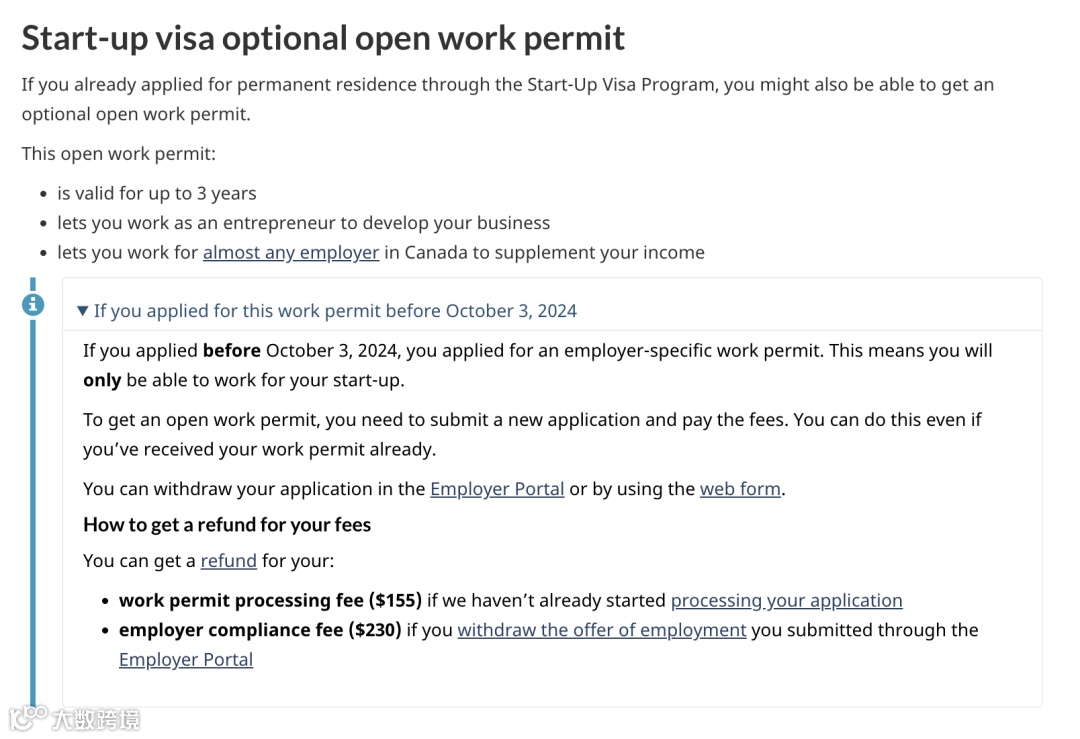1080x739 pixels.
Task: Open the "processing your application" link
Action: pos(786,601)
